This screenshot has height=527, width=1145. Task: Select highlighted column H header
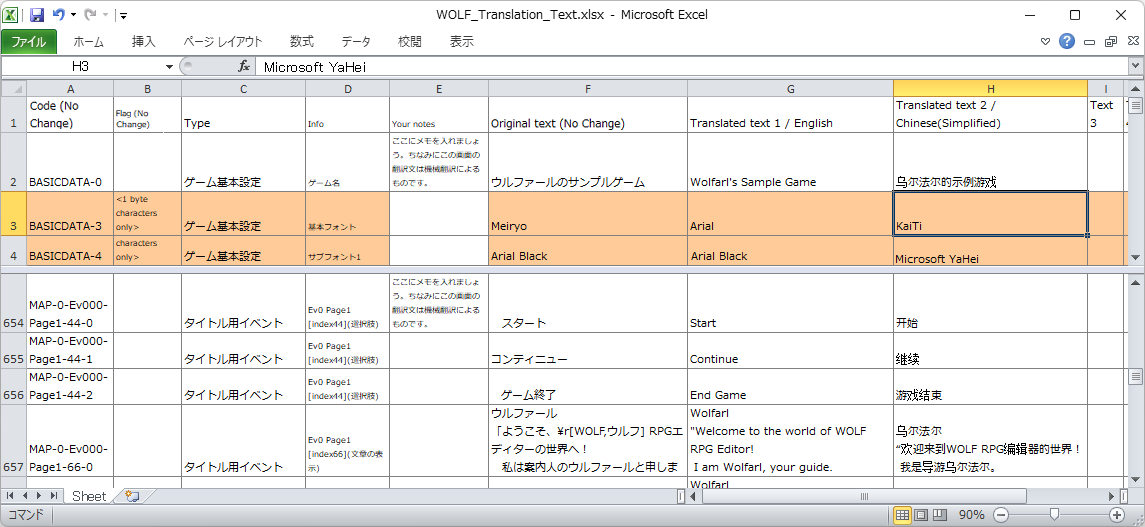click(990, 88)
